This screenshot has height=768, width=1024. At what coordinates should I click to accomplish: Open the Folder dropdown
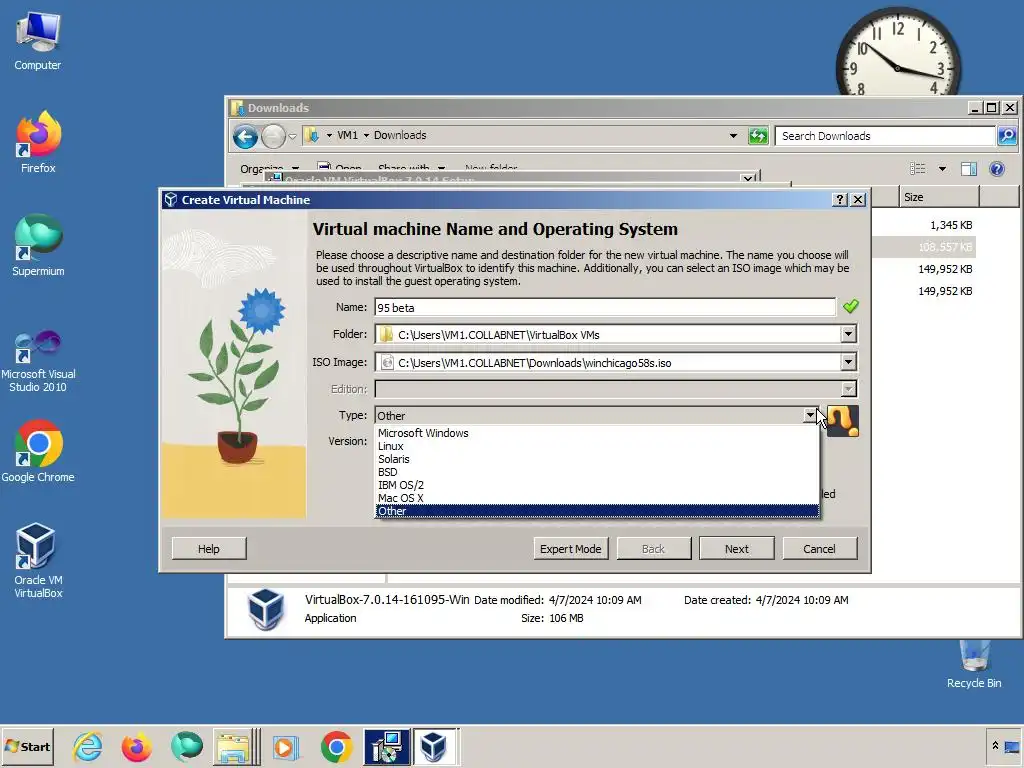[848, 334]
